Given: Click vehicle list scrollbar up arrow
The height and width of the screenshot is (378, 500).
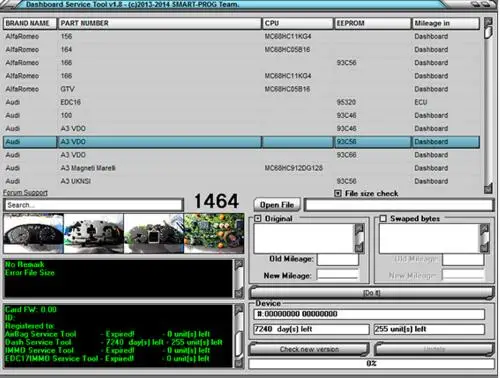Looking at the screenshot, I should tap(488, 22).
